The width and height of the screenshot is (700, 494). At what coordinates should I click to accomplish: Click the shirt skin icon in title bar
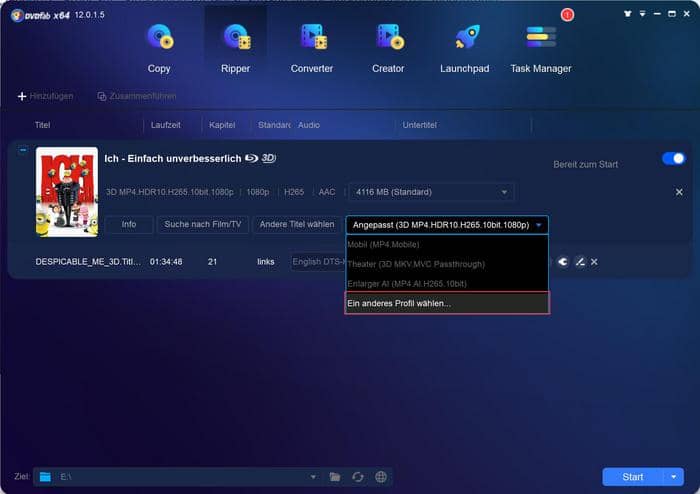point(628,14)
